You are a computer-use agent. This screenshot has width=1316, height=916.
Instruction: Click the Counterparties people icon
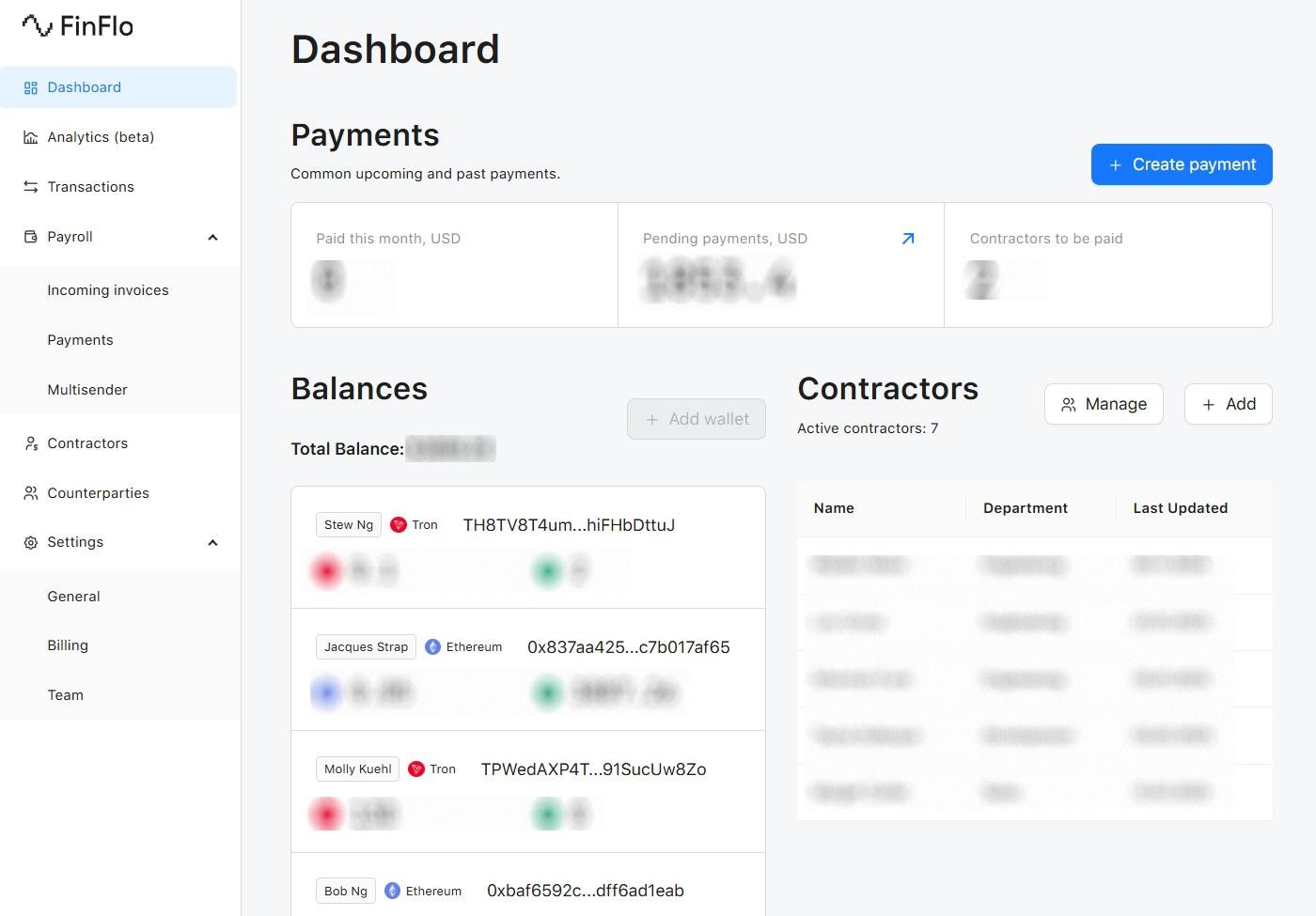31,493
